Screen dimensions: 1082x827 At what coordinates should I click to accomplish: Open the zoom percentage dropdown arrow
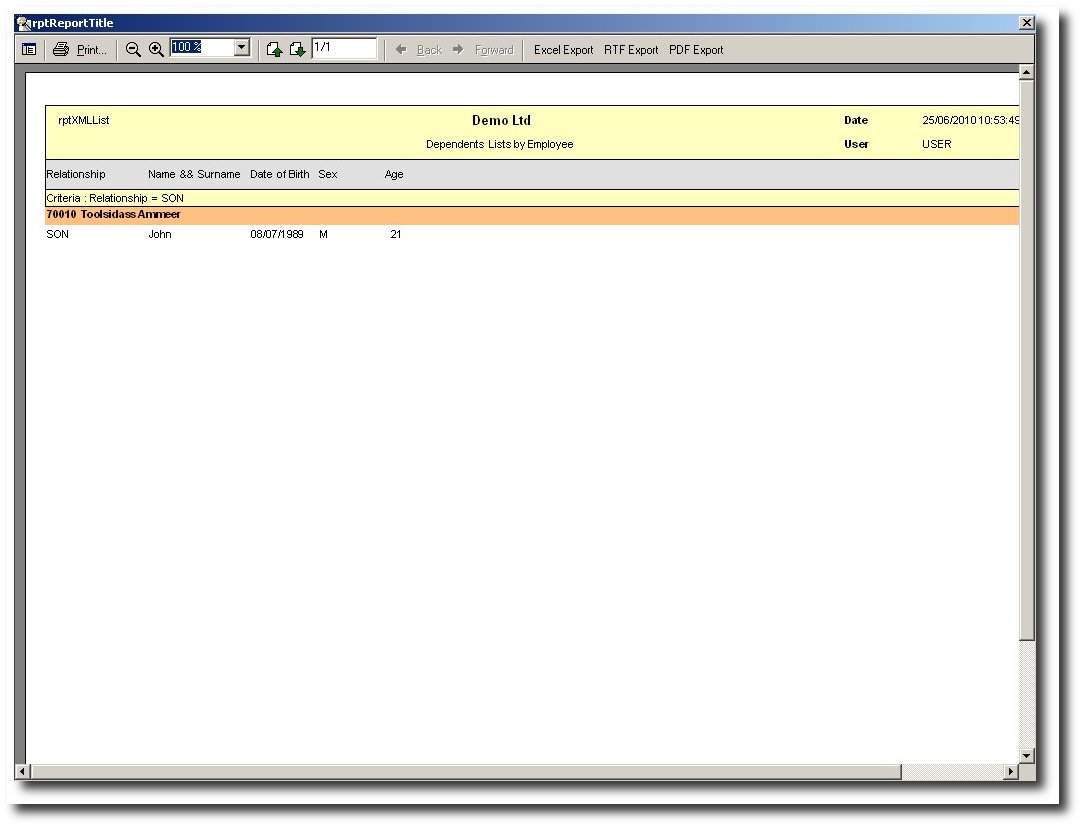(x=241, y=47)
